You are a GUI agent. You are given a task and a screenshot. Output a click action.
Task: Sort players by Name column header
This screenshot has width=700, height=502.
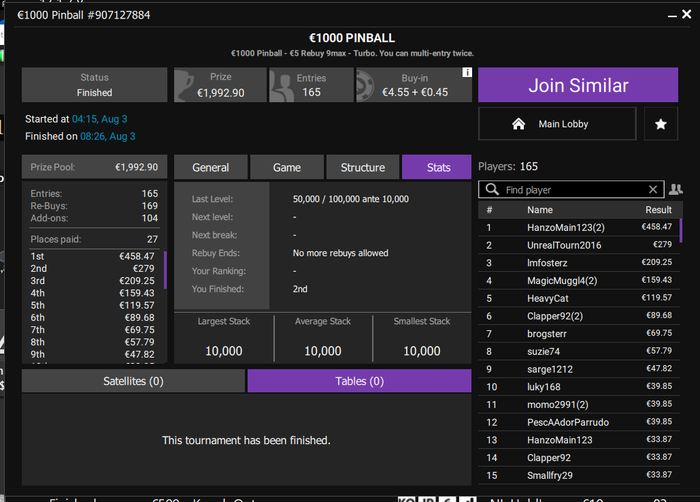(540, 210)
